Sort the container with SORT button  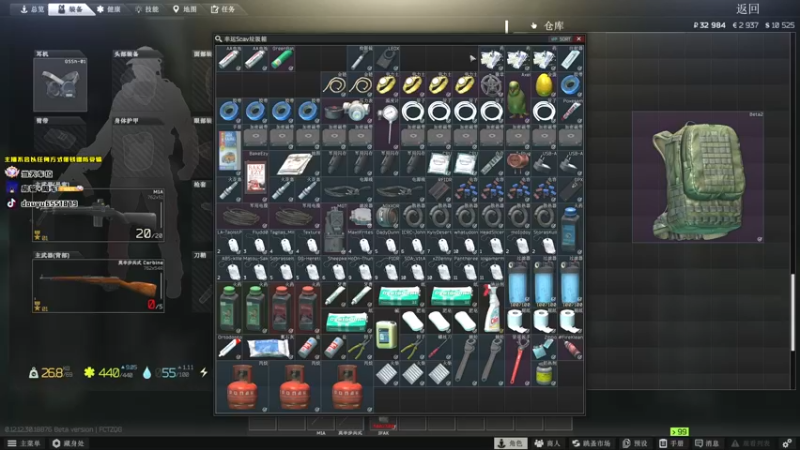click(560, 39)
